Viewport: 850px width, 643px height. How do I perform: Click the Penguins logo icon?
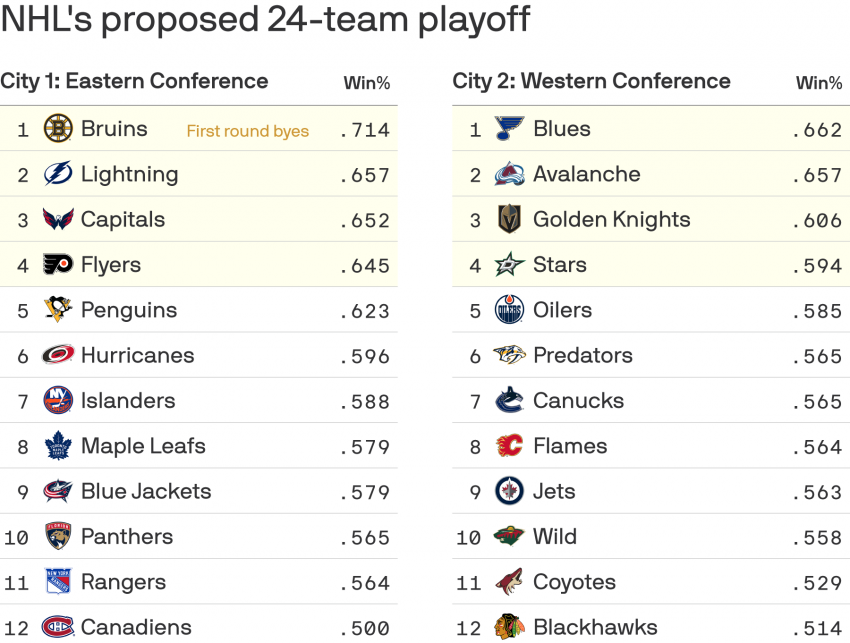pyautogui.click(x=58, y=310)
